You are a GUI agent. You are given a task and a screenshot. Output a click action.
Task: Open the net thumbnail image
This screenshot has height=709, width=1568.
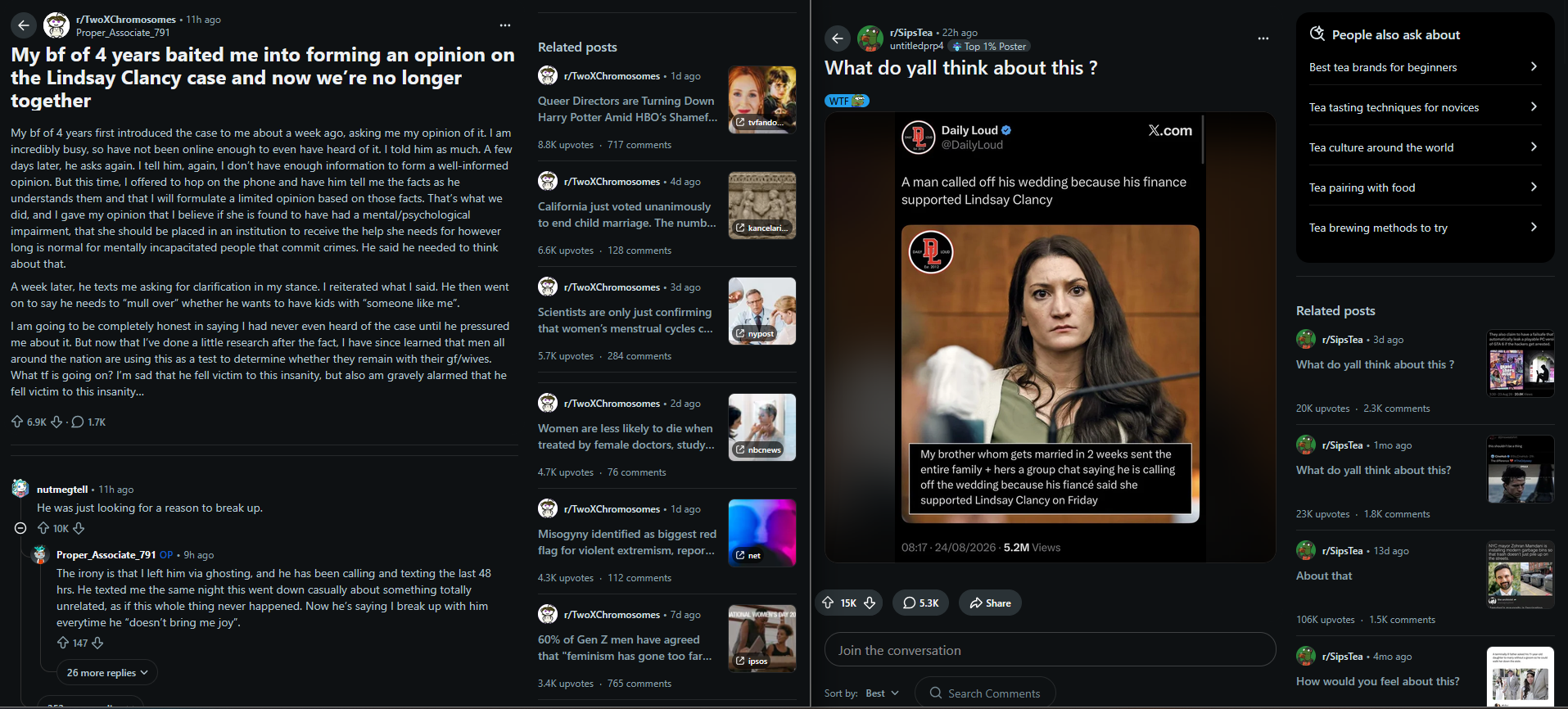click(762, 533)
